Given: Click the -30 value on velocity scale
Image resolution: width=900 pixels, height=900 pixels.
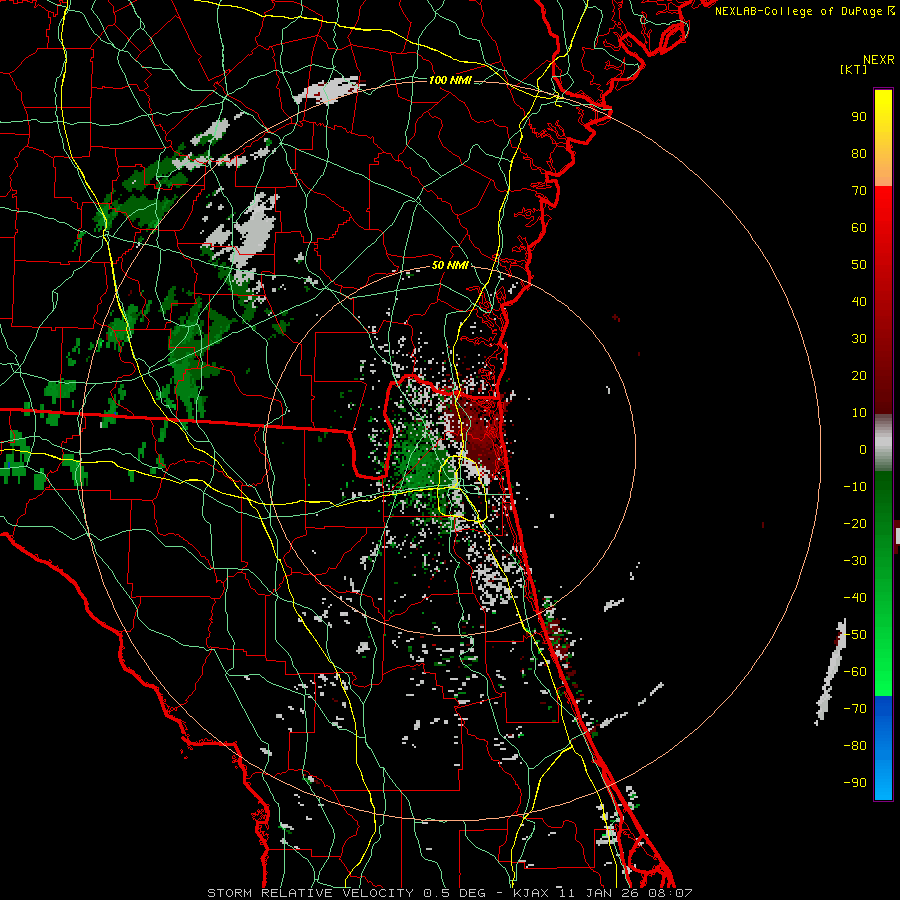Looking at the screenshot, I should pyautogui.click(x=855, y=561).
